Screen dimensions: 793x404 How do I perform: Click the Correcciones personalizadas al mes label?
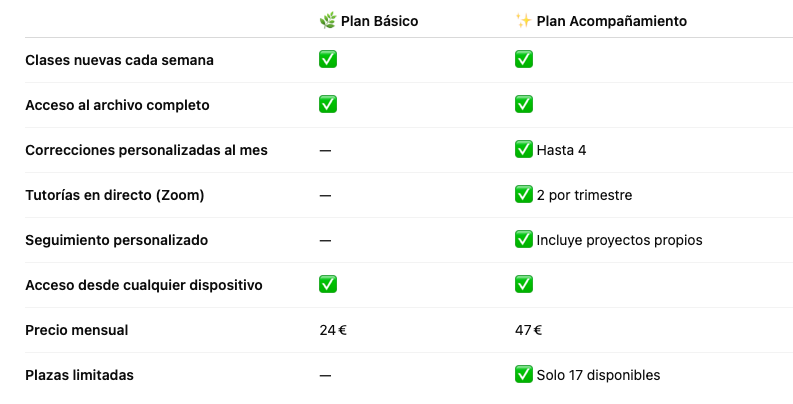point(146,150)
